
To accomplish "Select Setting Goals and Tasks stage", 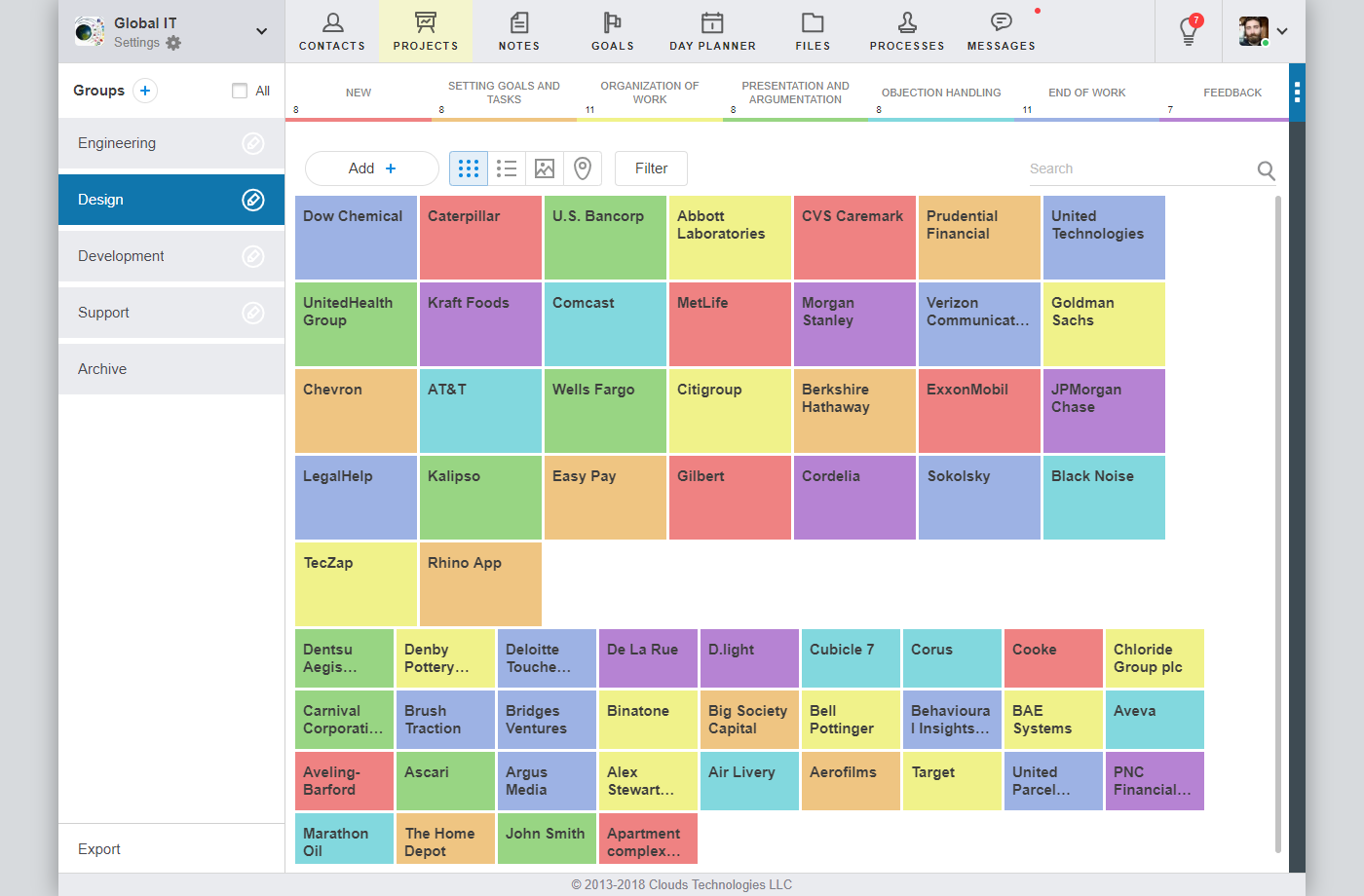I will (x=504, y=93).
